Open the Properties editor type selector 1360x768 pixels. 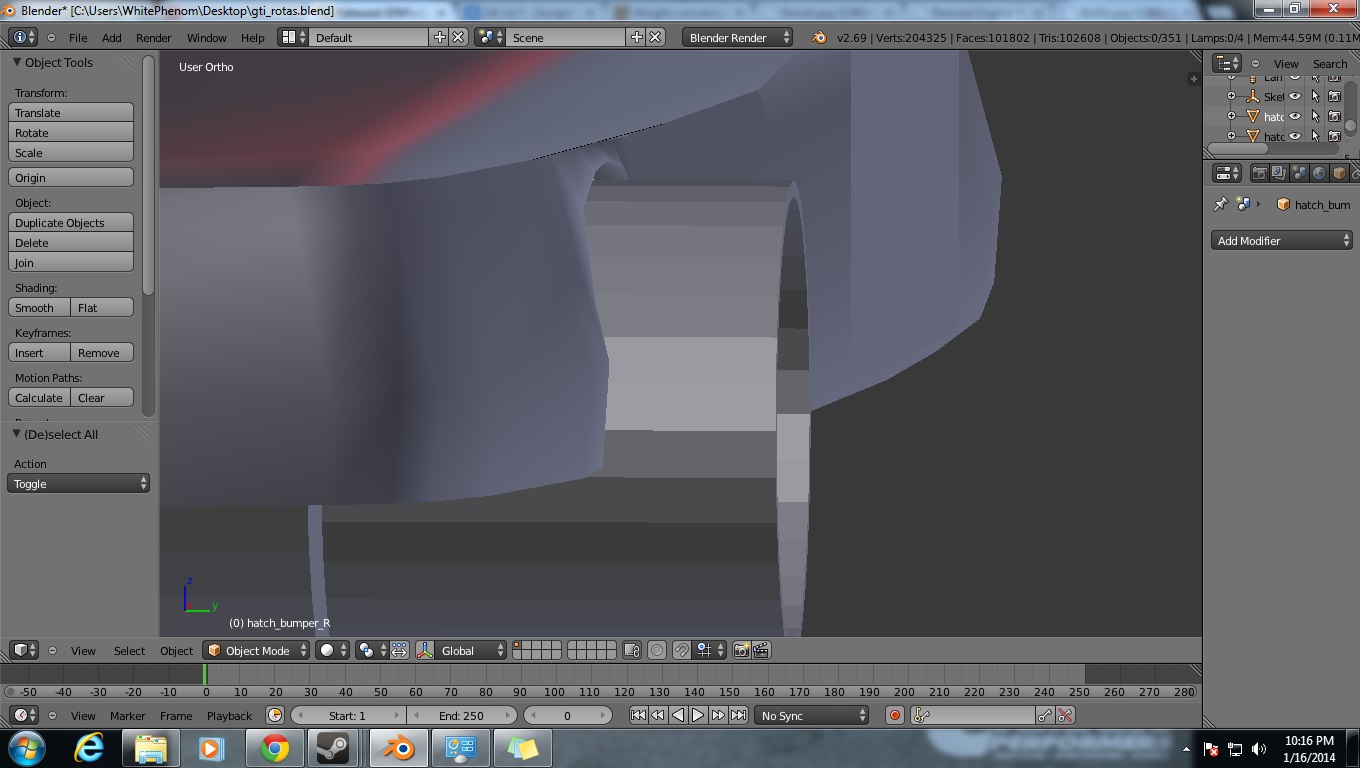point(1227,173)
